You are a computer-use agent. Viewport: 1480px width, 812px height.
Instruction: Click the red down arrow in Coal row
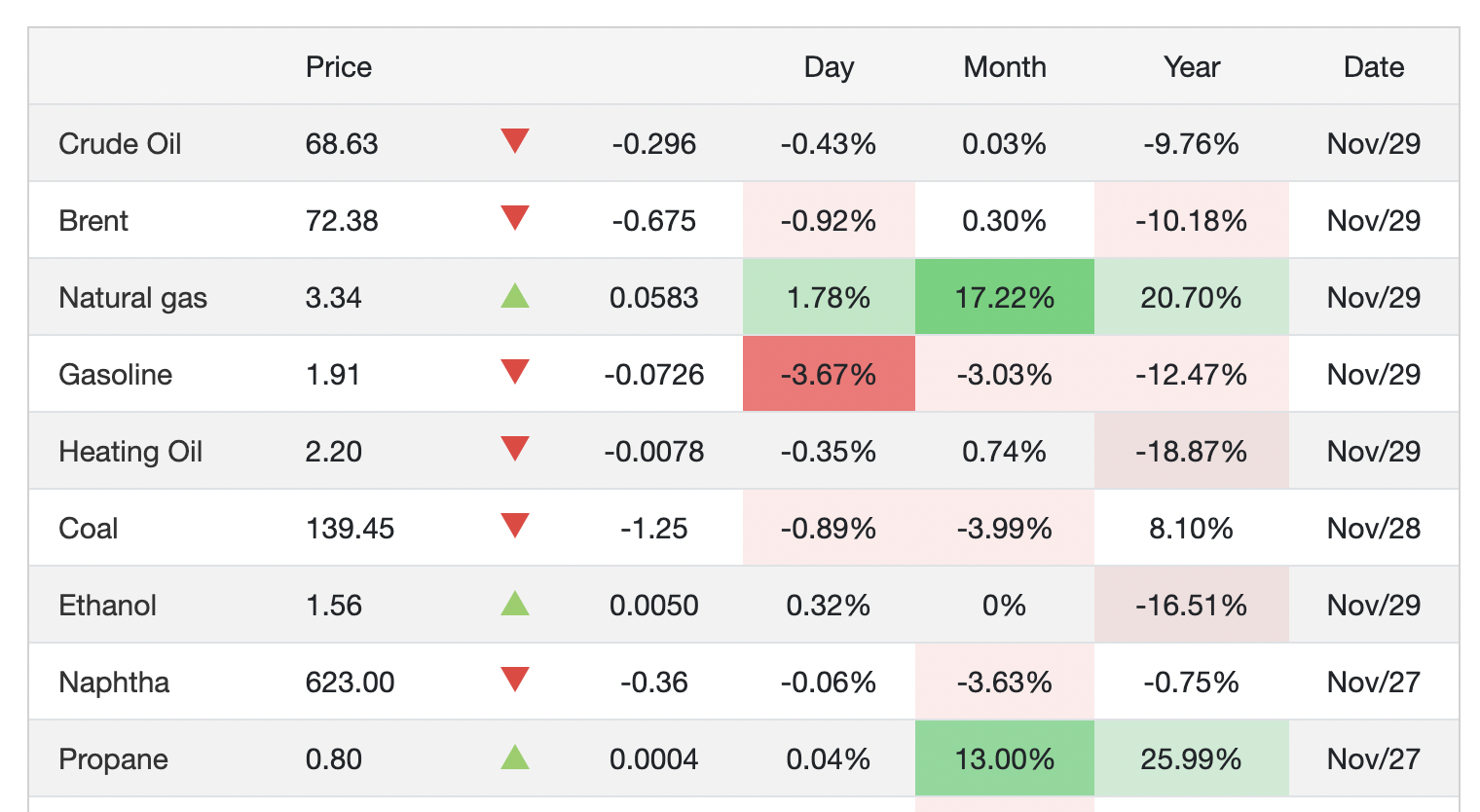coord(514,526)
